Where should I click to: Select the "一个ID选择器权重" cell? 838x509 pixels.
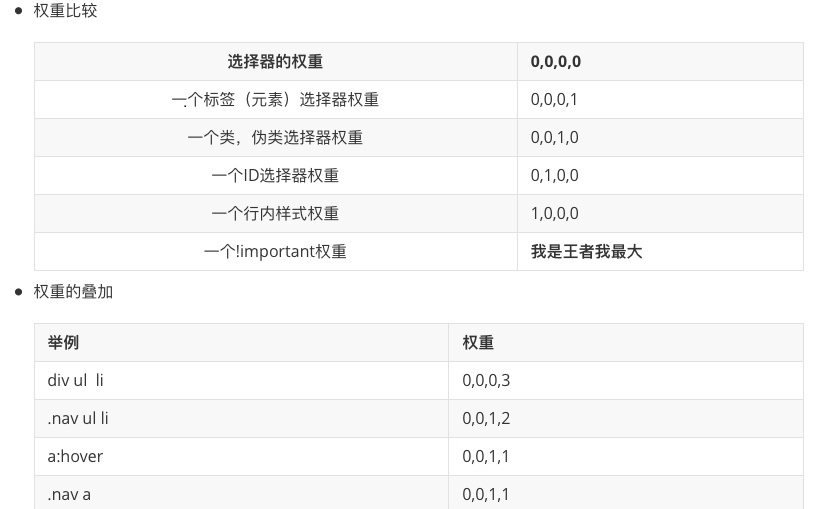[x=275, y=176]
